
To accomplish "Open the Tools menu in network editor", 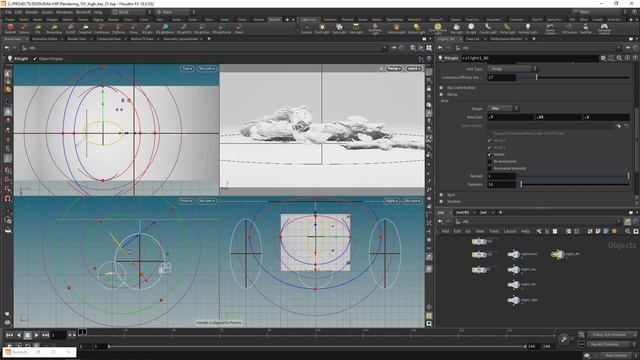I will pos(494,231).
